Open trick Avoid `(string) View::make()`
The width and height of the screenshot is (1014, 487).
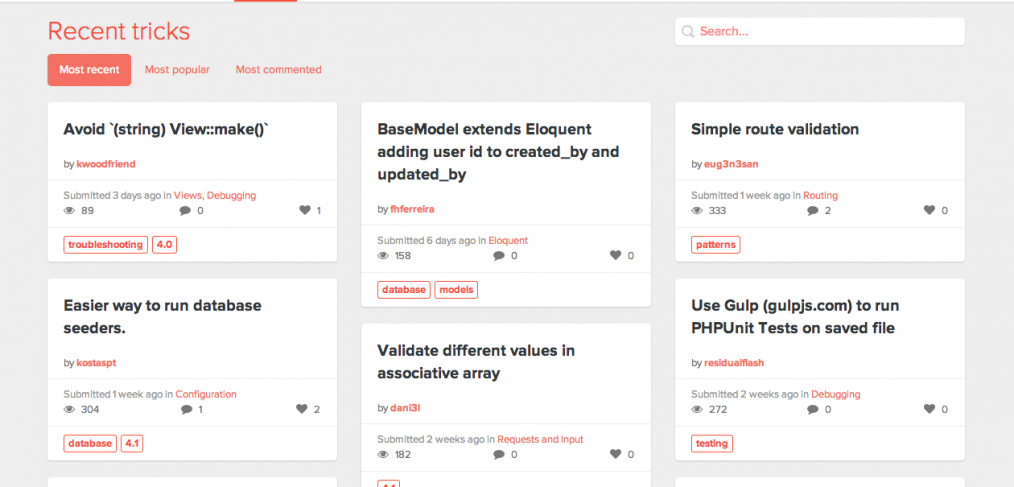tap(166, 129)
